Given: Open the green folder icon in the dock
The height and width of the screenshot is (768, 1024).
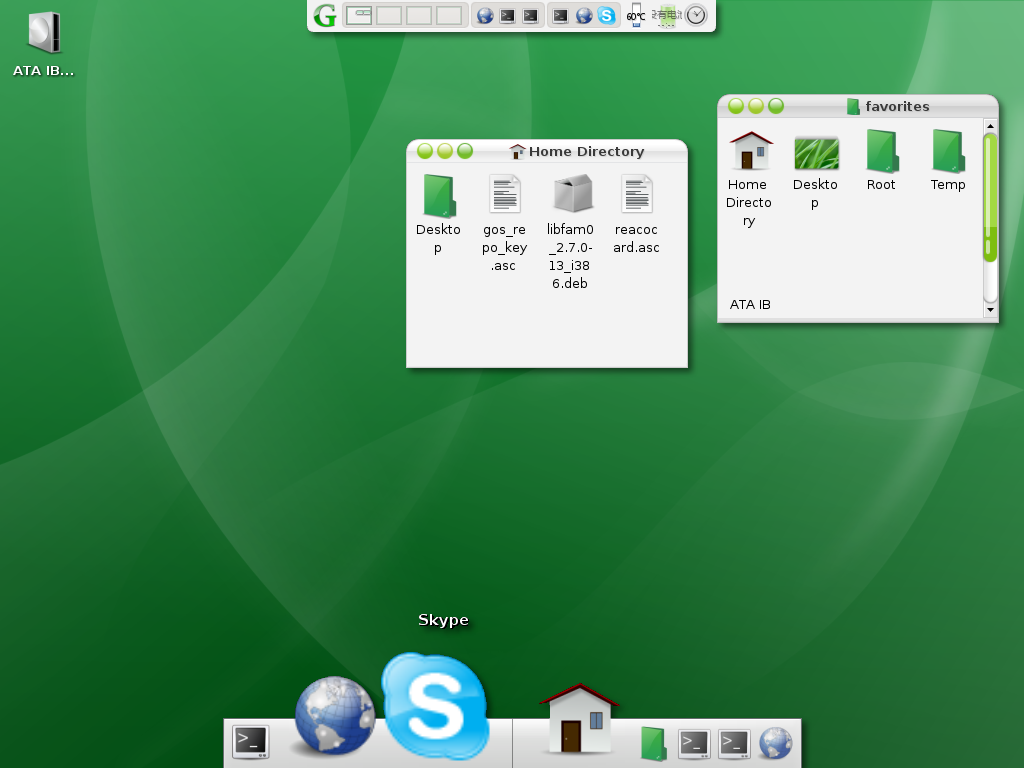Looking at the screenshot, I should tap(653, 743).
